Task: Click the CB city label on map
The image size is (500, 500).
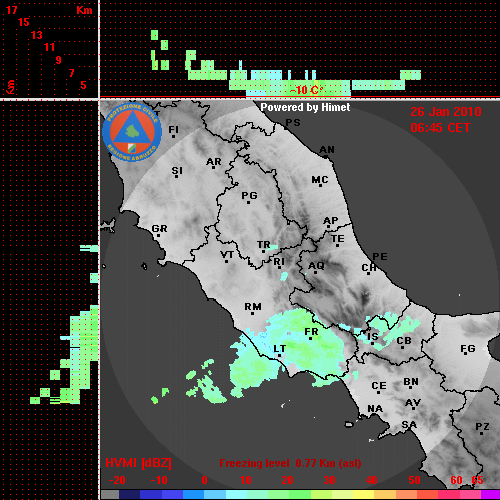Action: pyautogui.click(x=404, y=341)
